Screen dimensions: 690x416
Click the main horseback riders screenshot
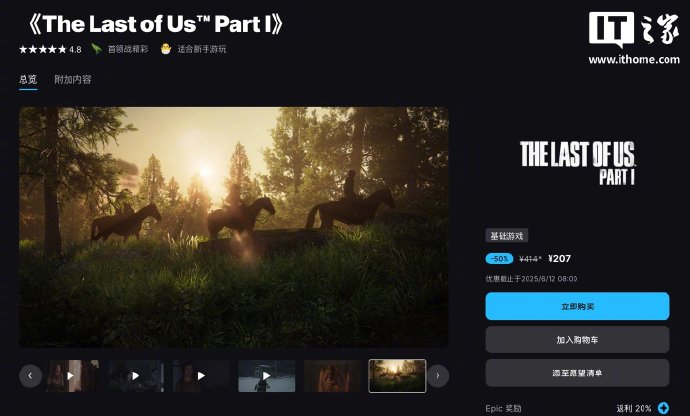pyautogui.click(x=234, y=227)
